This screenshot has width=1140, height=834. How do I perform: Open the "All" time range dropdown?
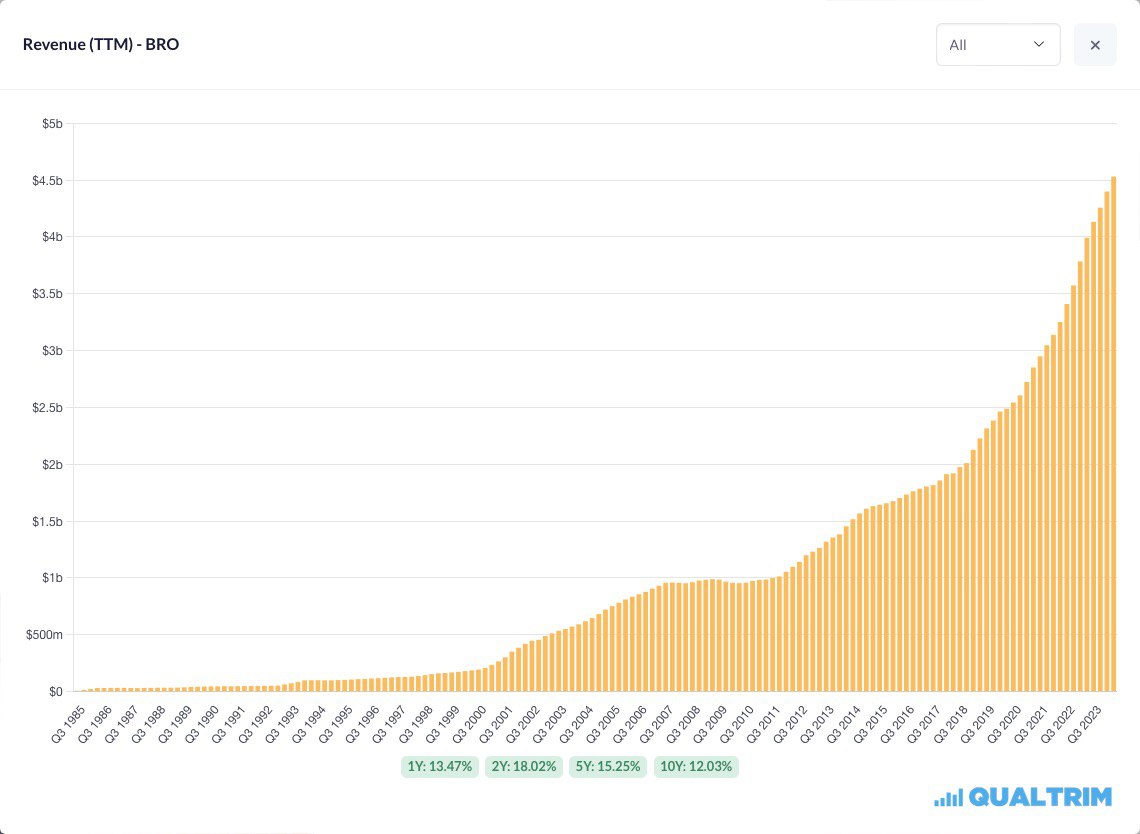[997, 45]
